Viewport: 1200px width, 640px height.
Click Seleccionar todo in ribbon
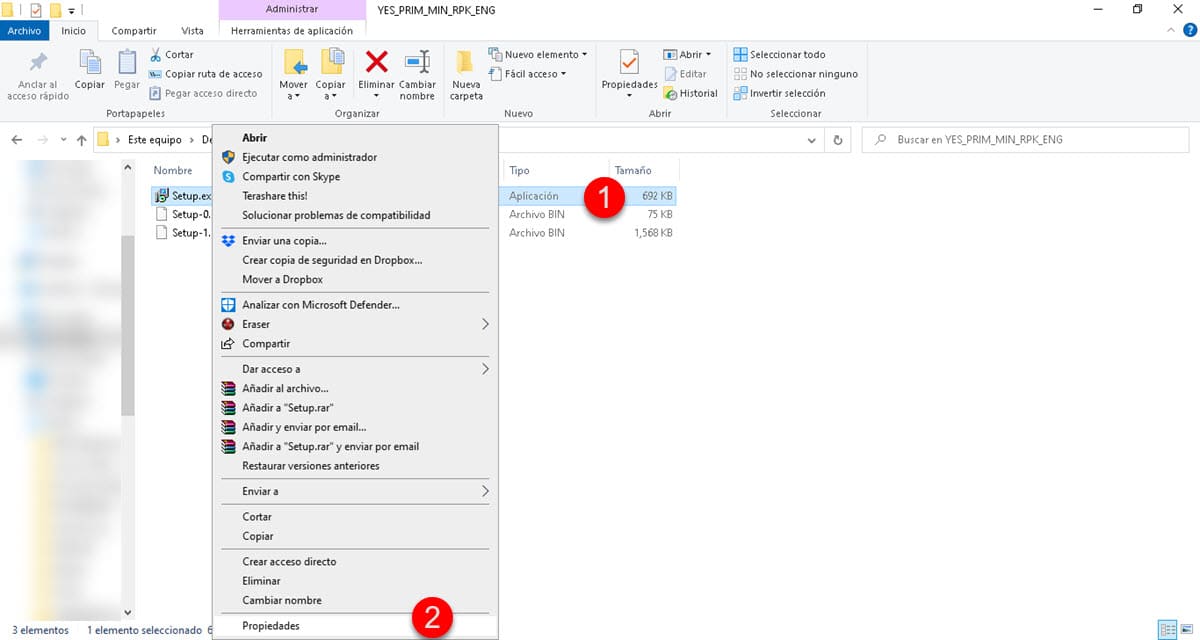[x=780, y=54]
